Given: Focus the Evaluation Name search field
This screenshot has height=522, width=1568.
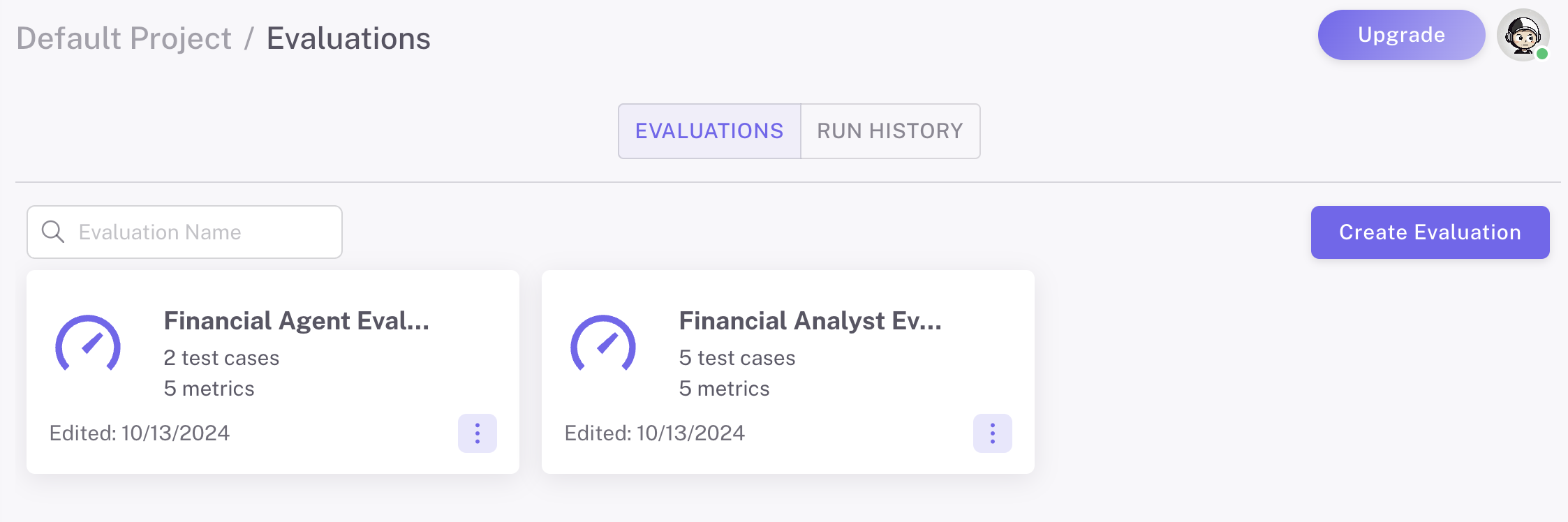Looking at the screenshot, I should click(202, 232).
